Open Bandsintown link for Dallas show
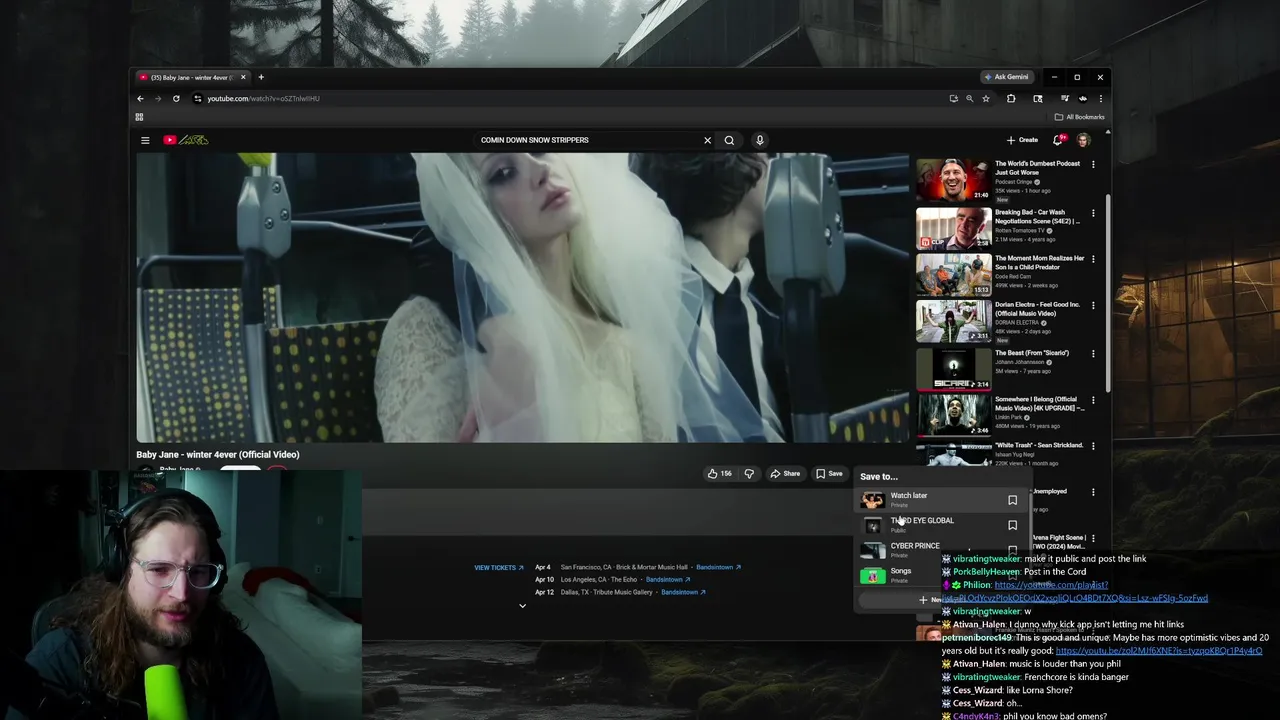Viewport: 1280px width, 720px height. coord(683,592)
